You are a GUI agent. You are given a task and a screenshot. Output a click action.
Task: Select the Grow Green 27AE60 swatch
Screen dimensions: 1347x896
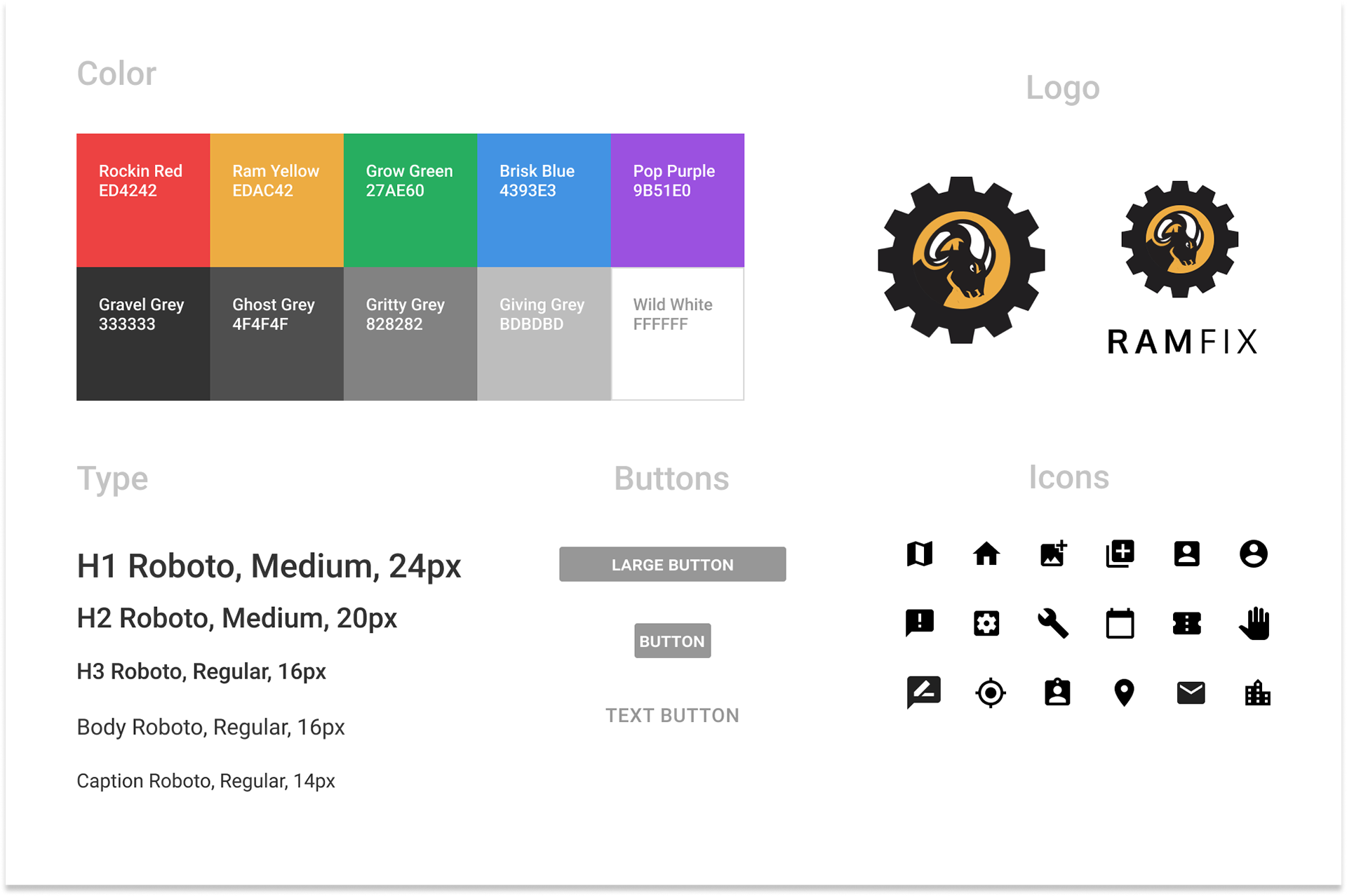[410, 200]
